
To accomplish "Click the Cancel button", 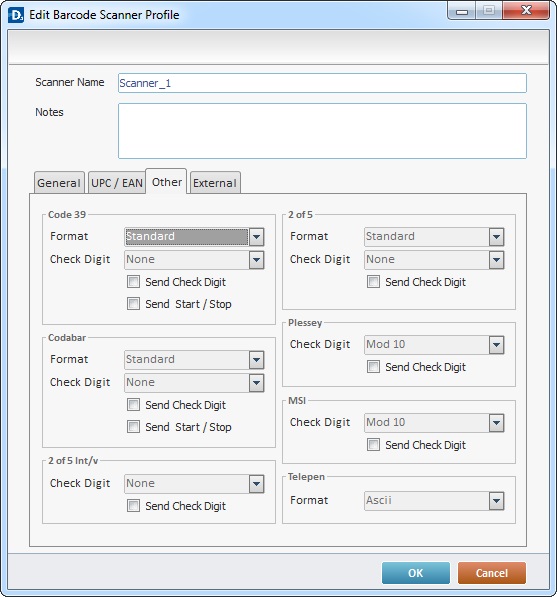I will point(492,573).
